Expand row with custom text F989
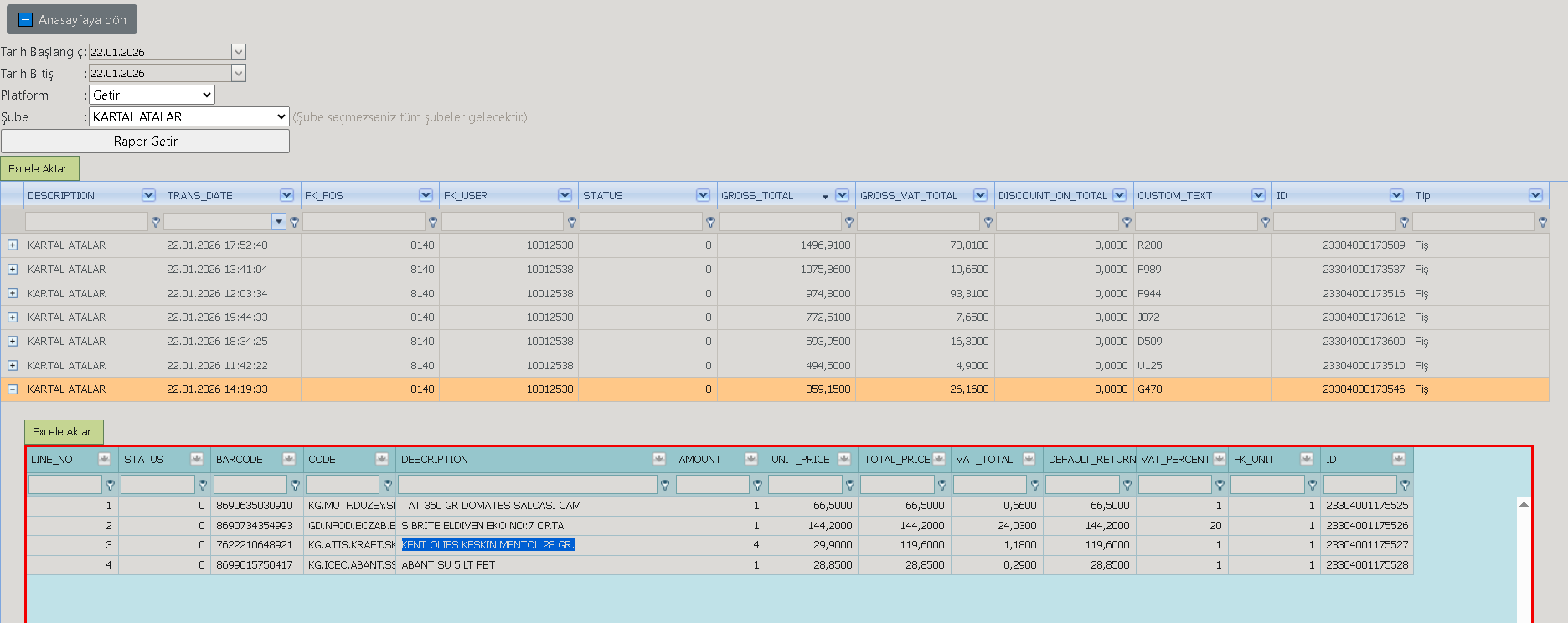 13,270
